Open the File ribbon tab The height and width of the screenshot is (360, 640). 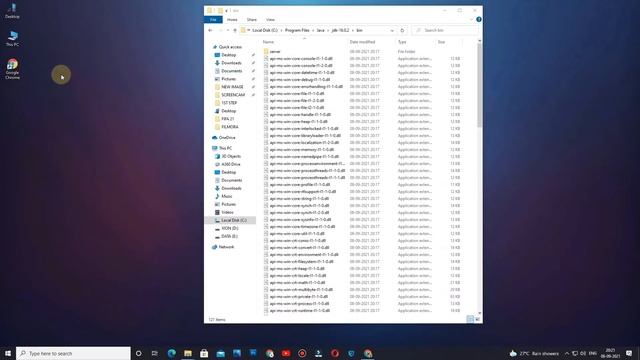pyautogui.click(x=213, y=20)
